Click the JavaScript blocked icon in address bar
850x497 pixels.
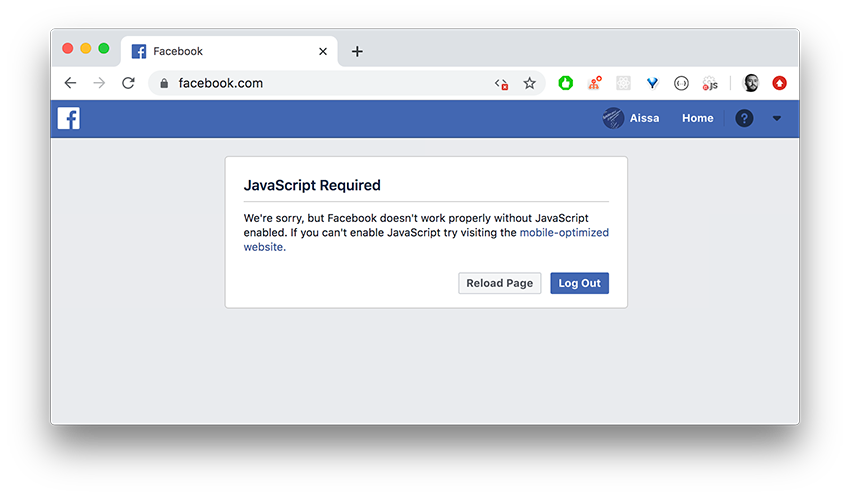501,83
